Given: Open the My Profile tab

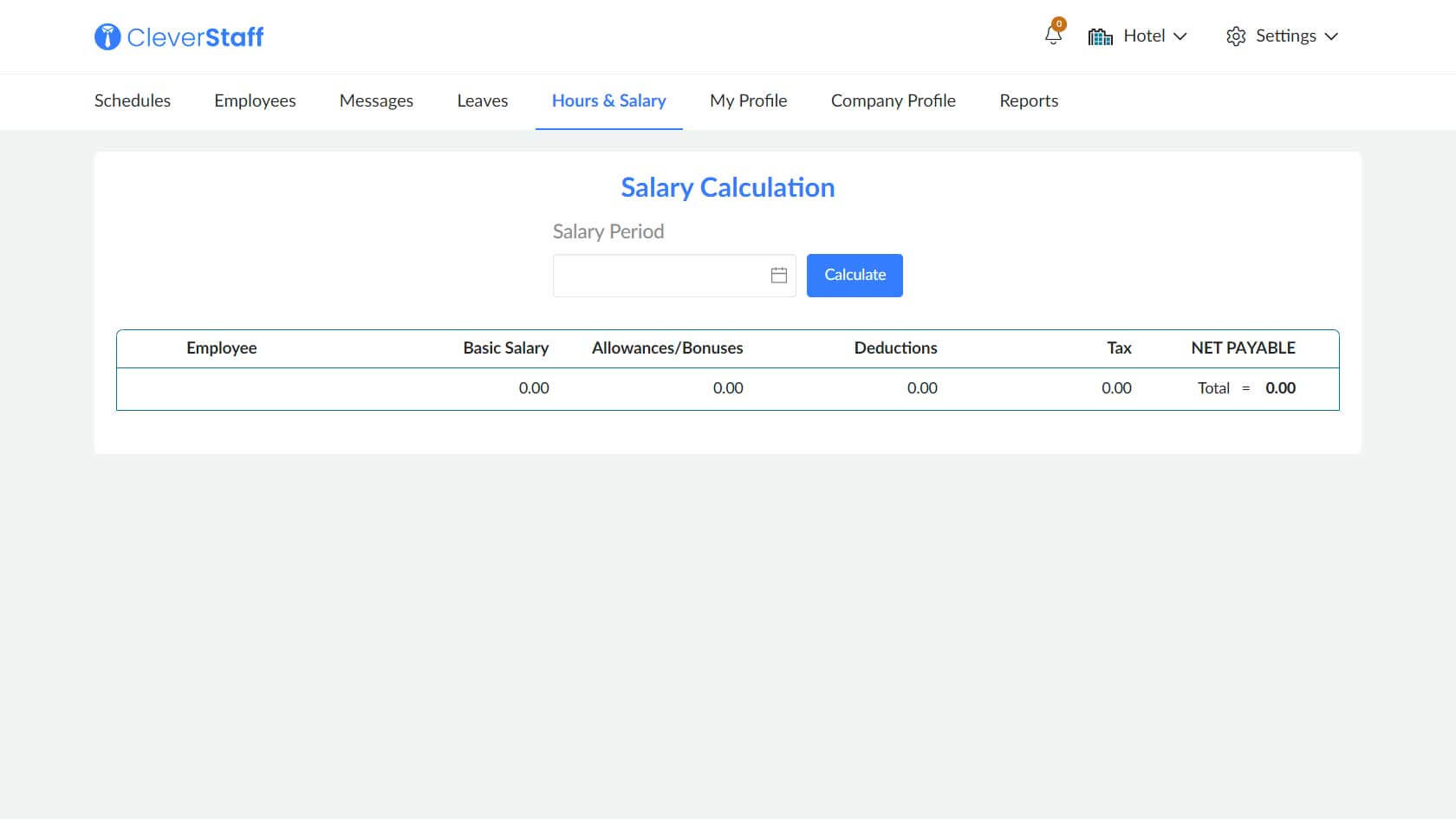Looking at the screenshot, I should click(x=748, y=101).
